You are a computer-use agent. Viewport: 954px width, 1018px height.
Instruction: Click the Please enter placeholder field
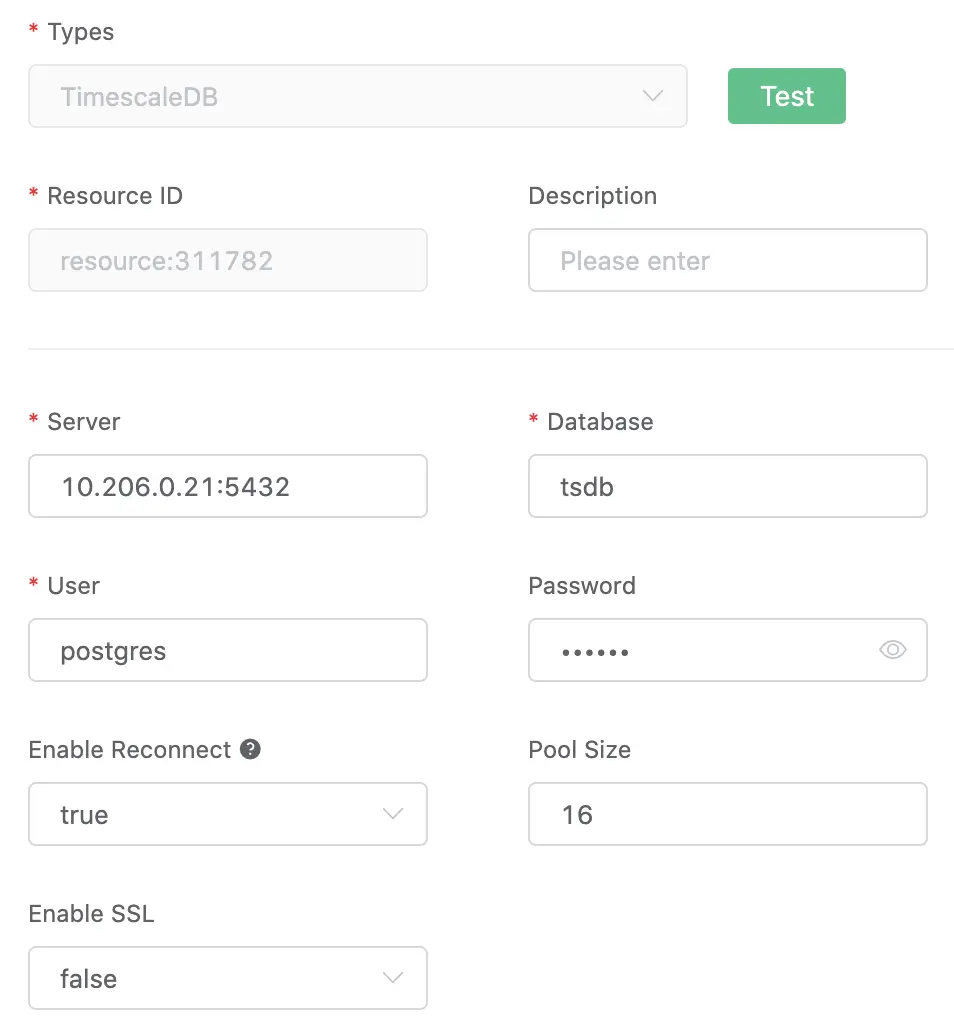[727, 260]
